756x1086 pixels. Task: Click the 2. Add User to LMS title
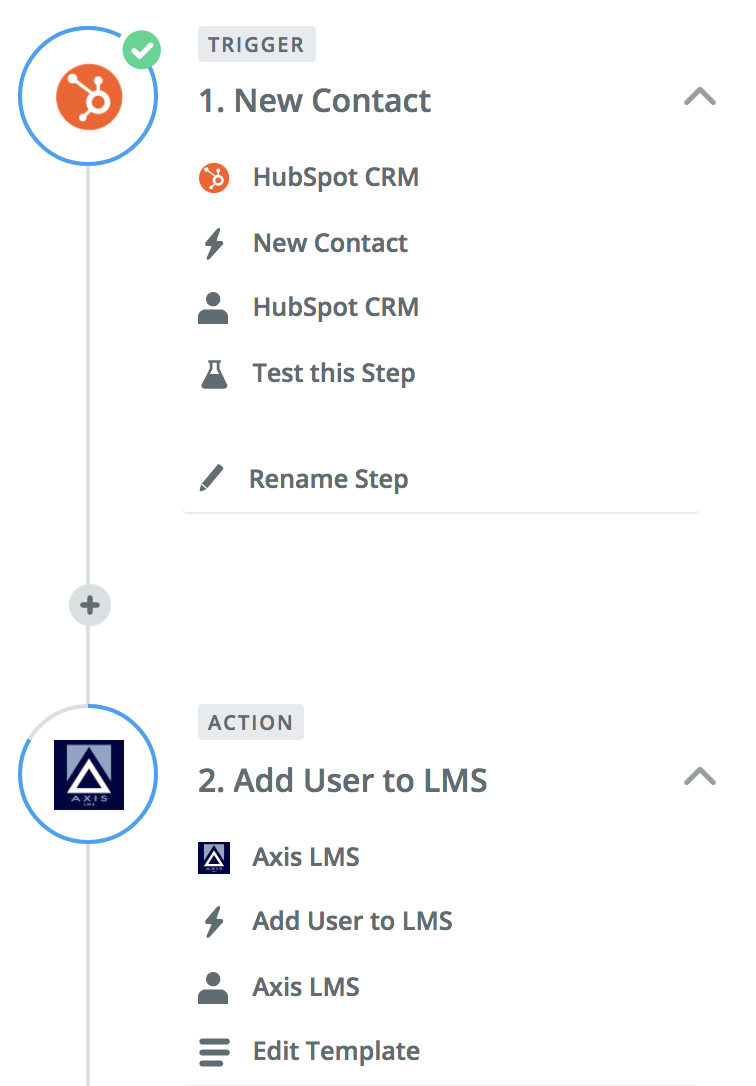click(343, 781)
